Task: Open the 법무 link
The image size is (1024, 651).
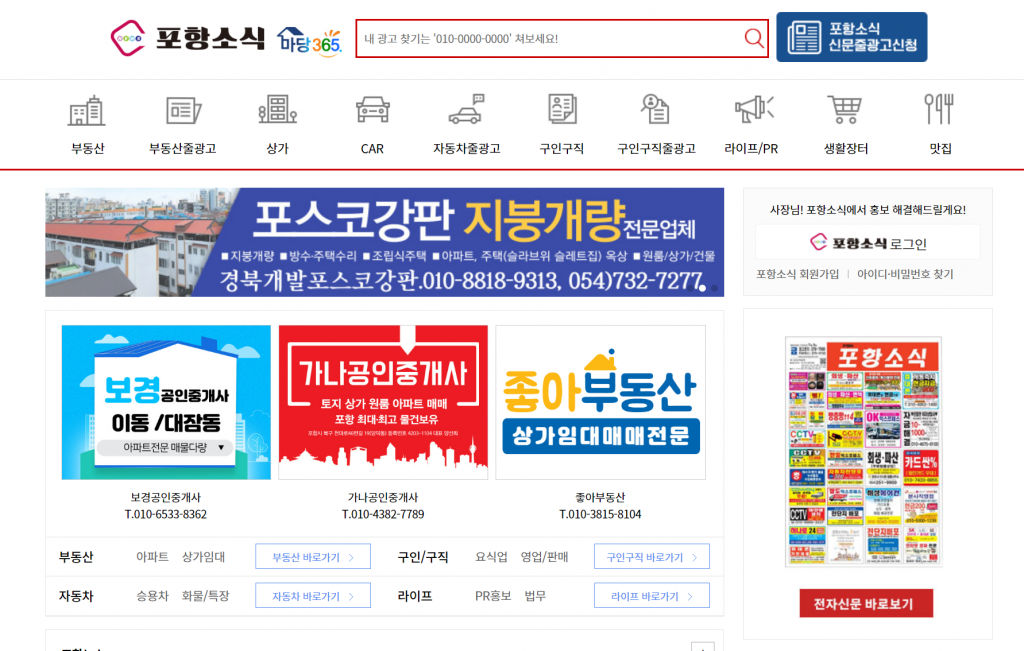Action: (x=536, y=596)
